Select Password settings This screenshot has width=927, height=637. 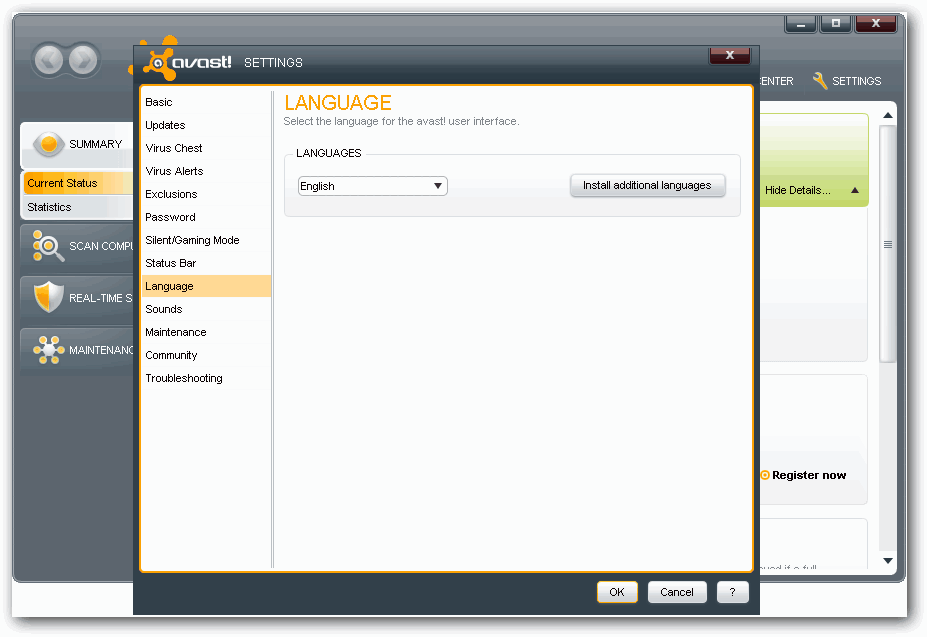tap(205, 217)
